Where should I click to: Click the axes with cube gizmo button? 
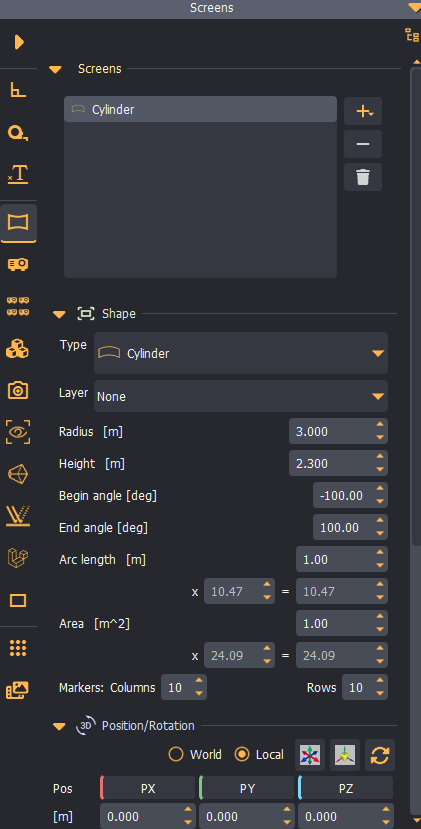[345, 755]
